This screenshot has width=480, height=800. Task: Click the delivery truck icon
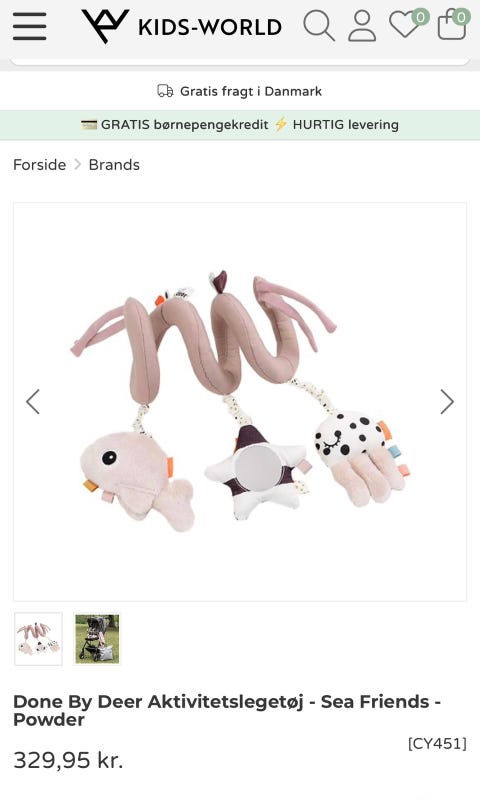click(165, 91)
